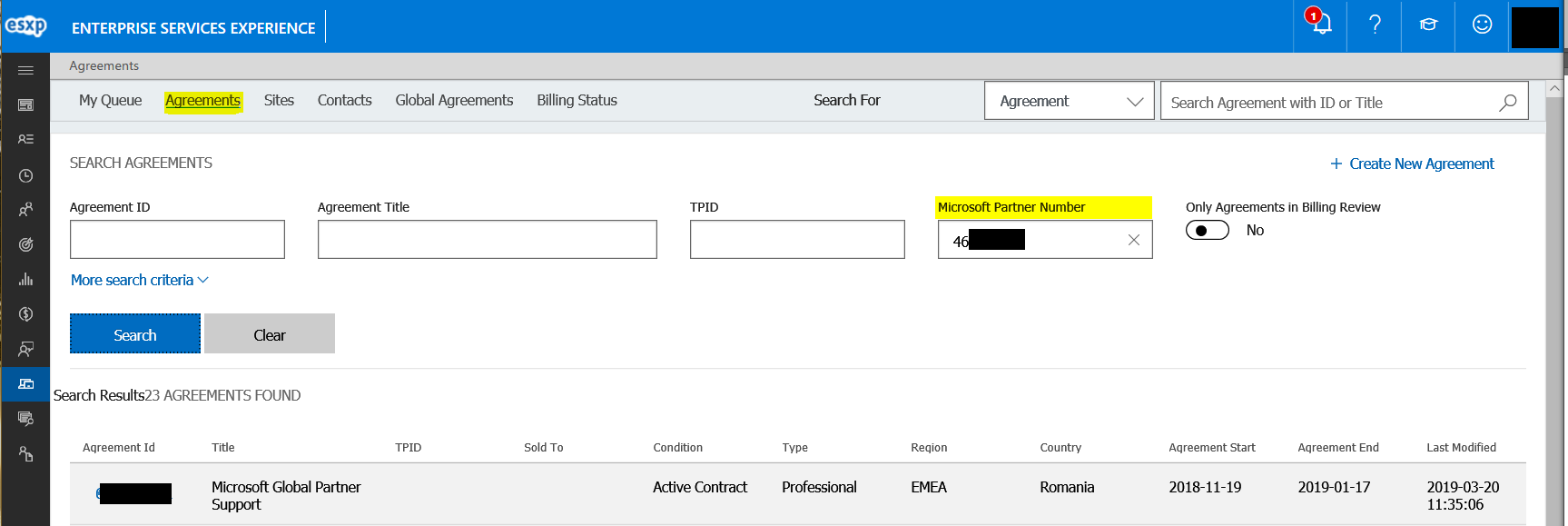1568x526 pixels.
Task: Switch to the Agreements tab
Action: click(x=202, y=100)
